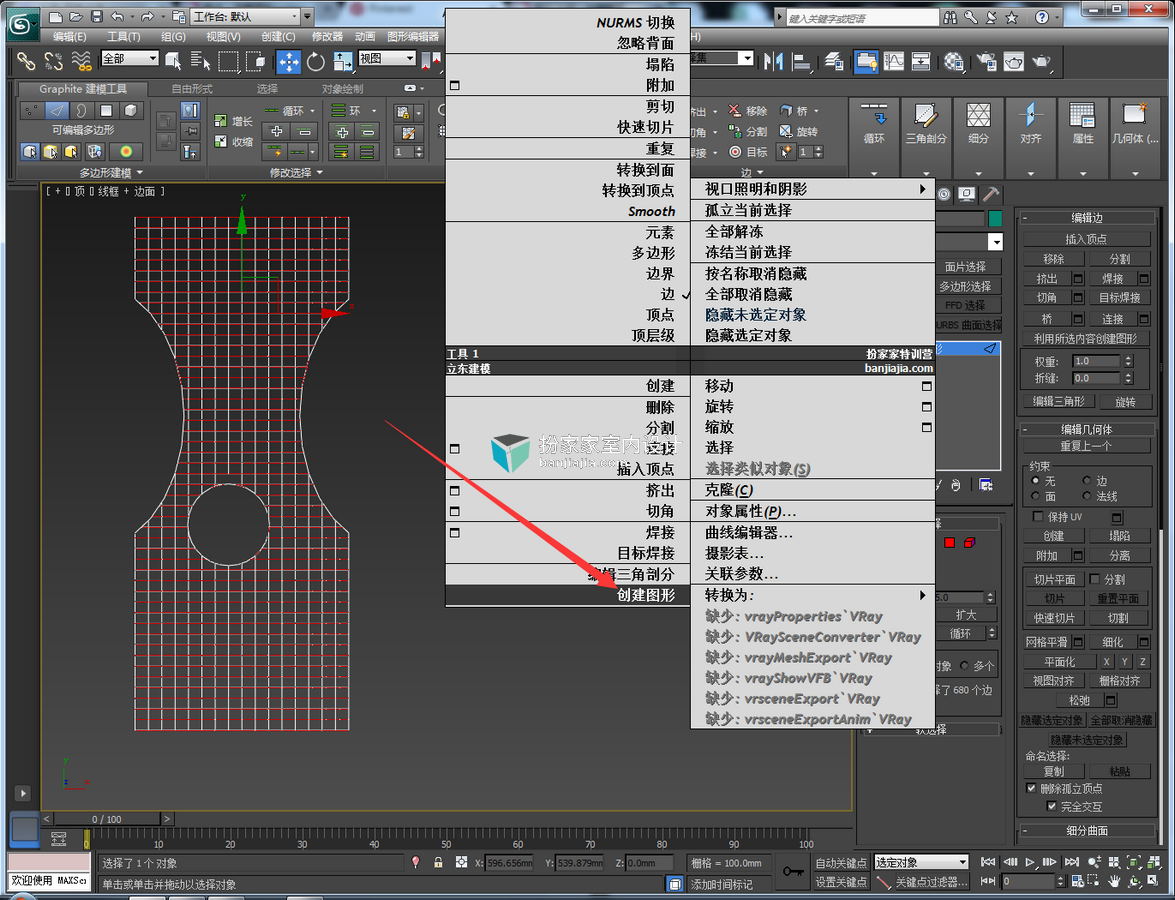Open the 全部 selection filter dropdown

click(x=130, y=58)
